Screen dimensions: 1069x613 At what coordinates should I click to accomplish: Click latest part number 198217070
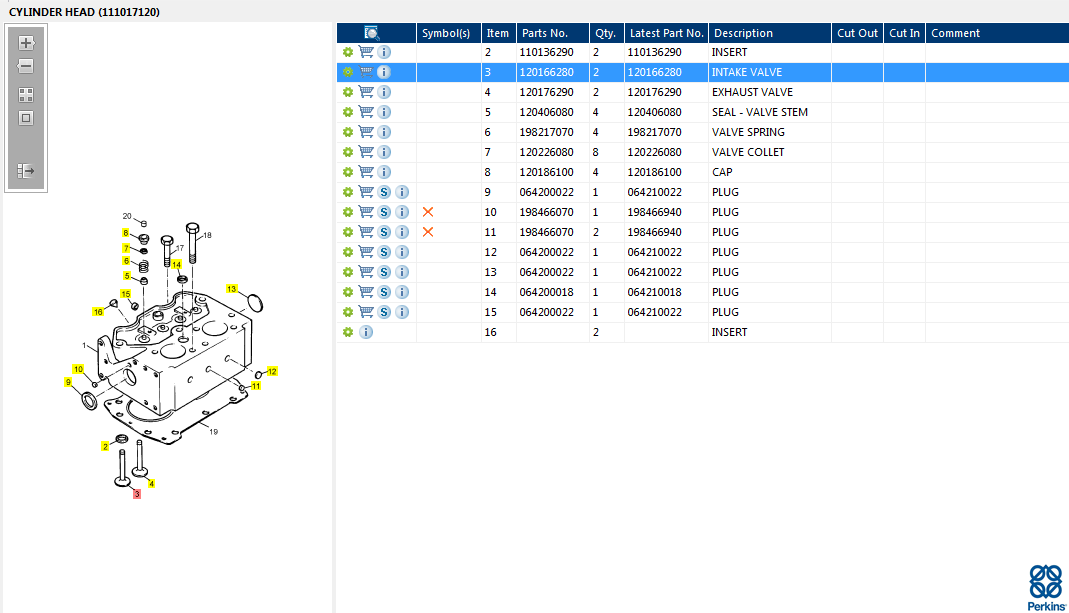[654, 132]
